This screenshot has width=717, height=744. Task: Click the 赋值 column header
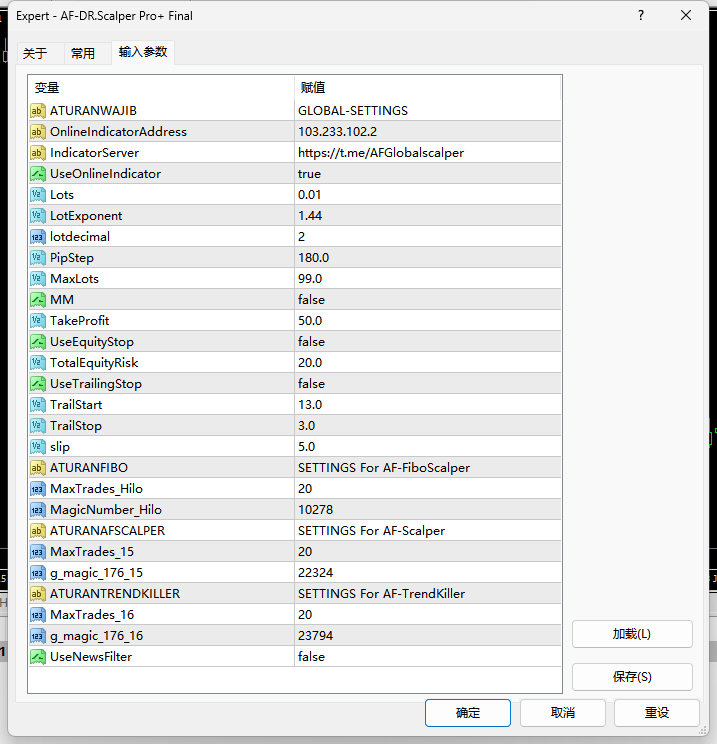click(428, 88)
